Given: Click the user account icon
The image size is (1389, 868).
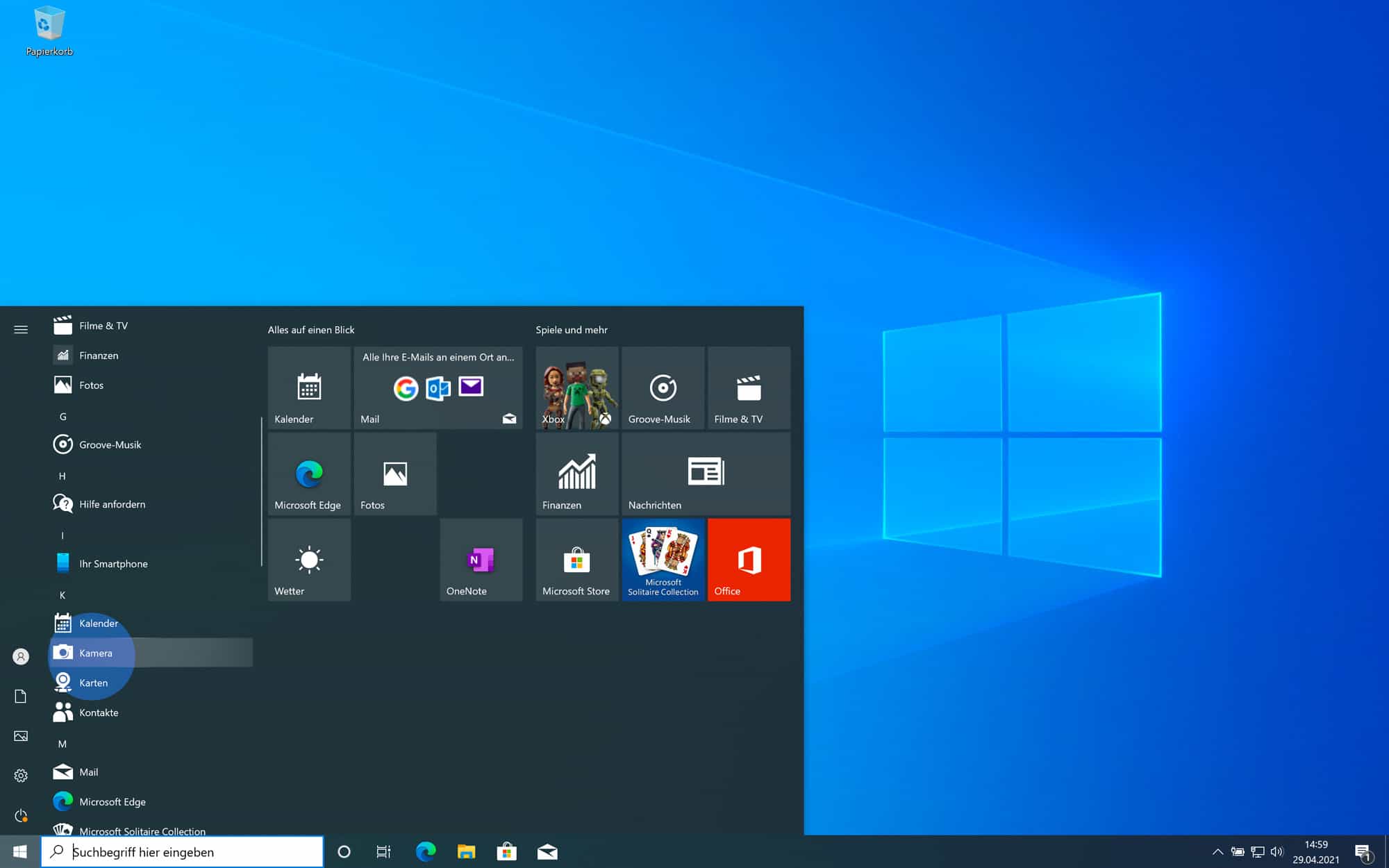Looking at the screenshot, I should click(21, 656).
